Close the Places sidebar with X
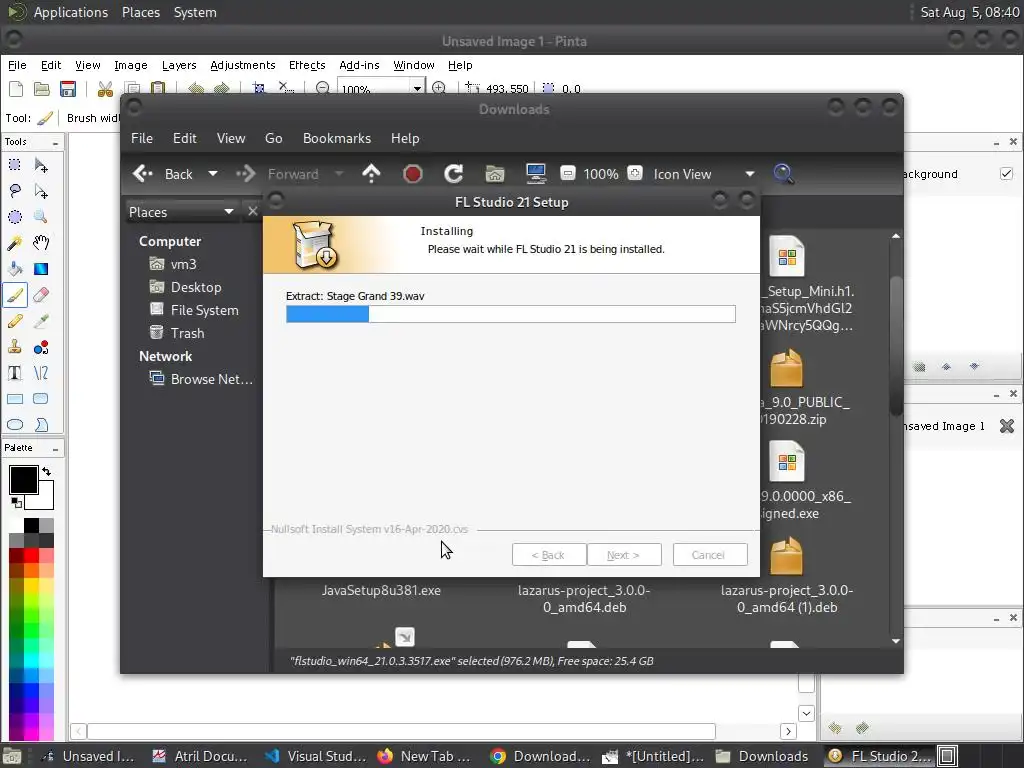The height and width of the screenshot is (768, 1024). tap(253, 211)
